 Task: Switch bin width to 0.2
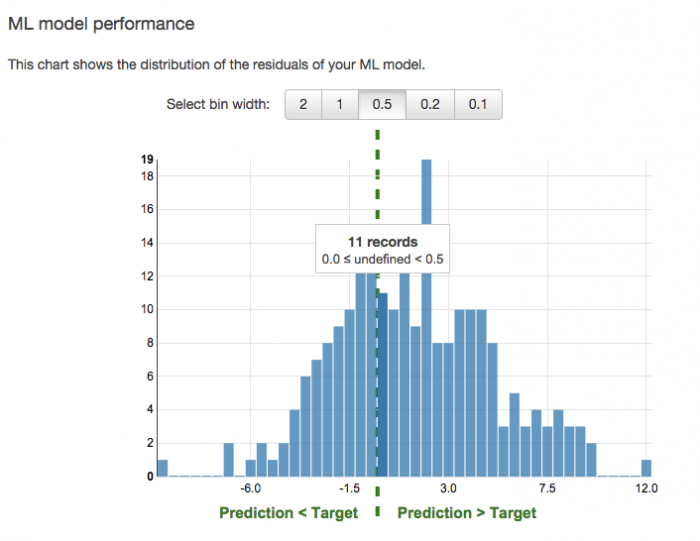click(430, 104)
